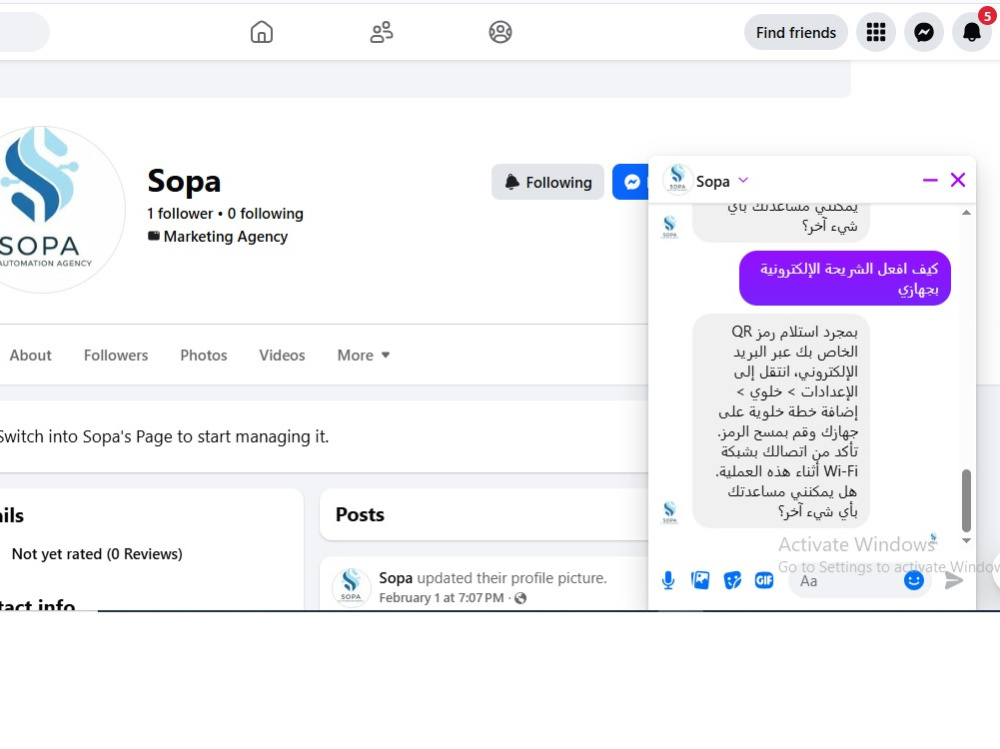Screen dimensions: 1000x749
Task: Close the Sopa chat window
Action: click(958, 180)
